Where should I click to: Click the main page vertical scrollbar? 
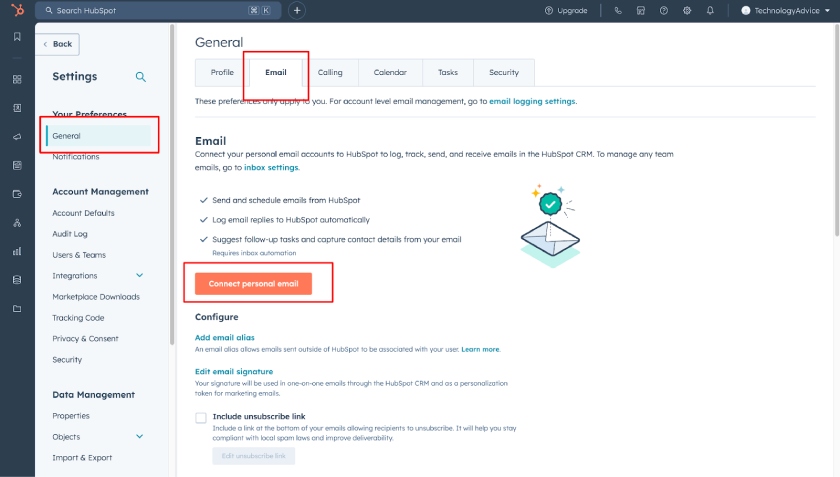pyautogui.click(x=837, y=130)
